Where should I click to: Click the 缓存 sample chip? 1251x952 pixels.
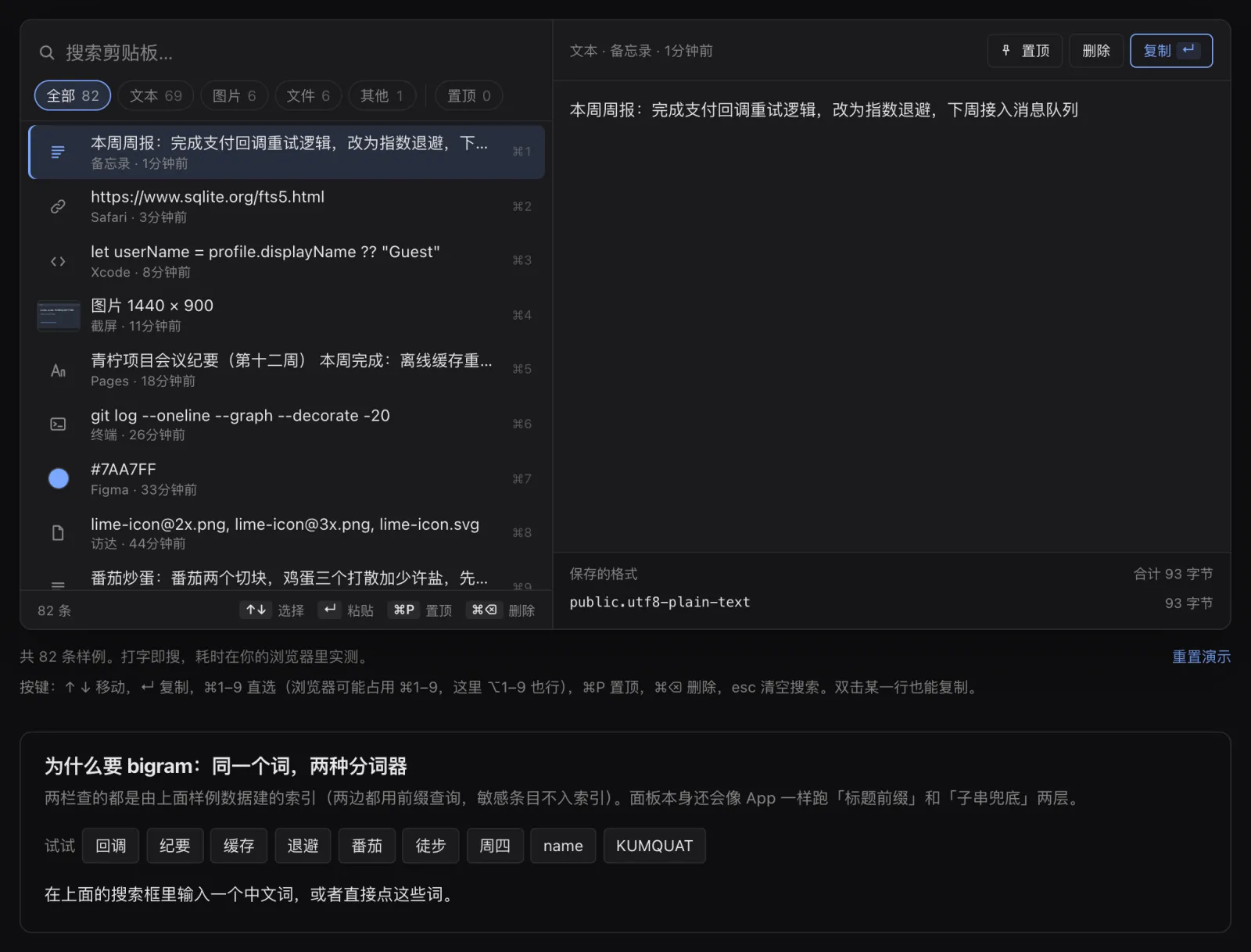coord(238,846)
